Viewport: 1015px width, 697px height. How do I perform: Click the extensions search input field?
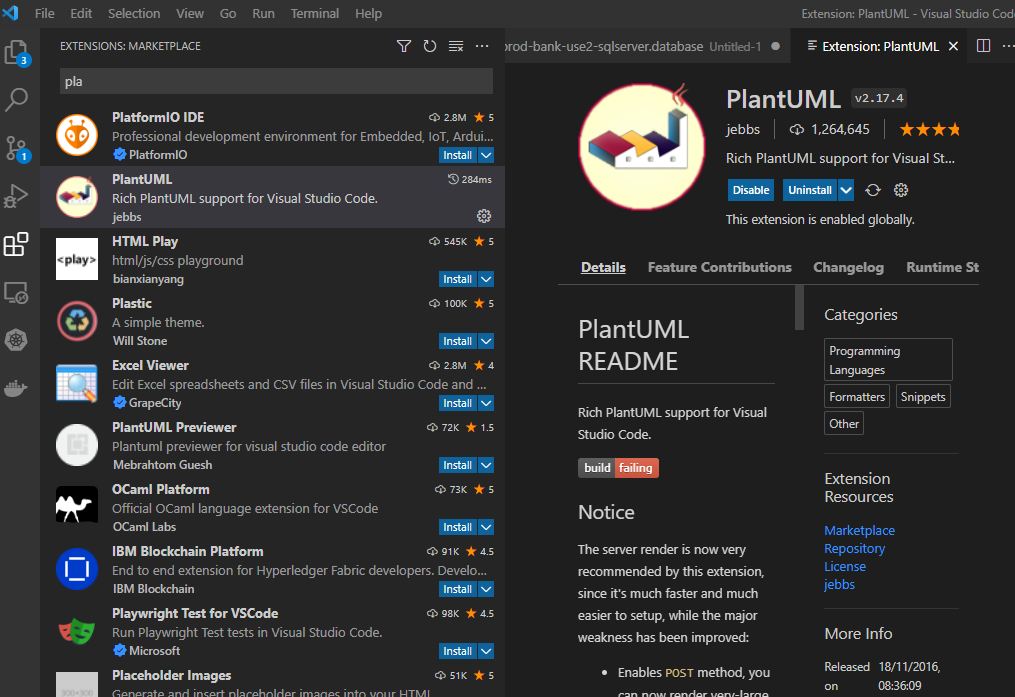pos(276,81)
